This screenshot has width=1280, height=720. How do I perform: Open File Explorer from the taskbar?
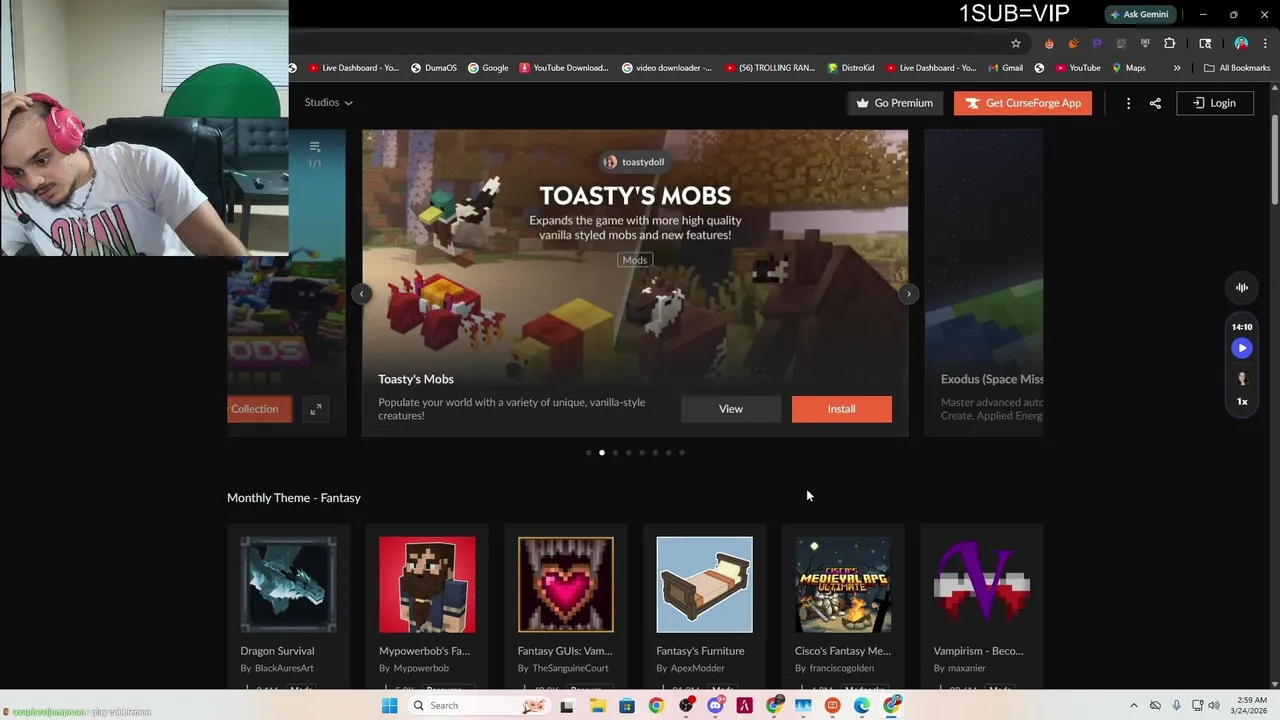(x=597, y=706)
